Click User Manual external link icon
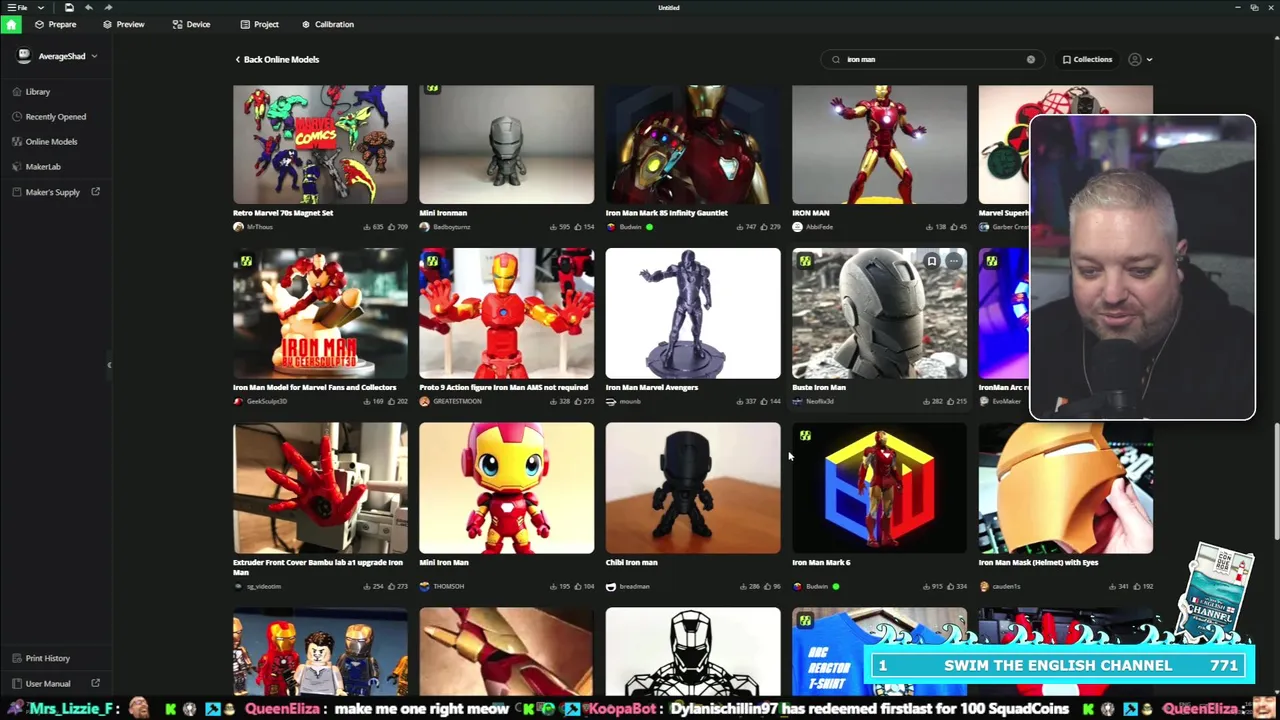 point(96,684)
